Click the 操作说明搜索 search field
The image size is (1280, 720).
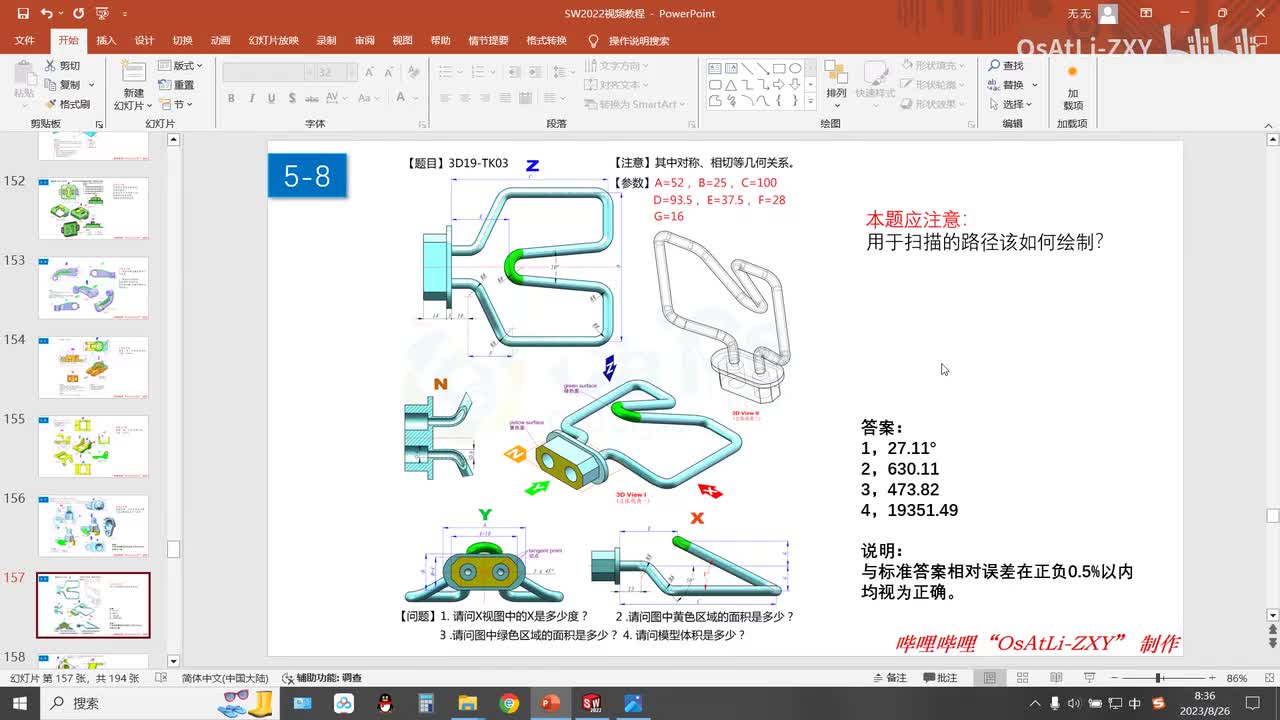[639, 41]
